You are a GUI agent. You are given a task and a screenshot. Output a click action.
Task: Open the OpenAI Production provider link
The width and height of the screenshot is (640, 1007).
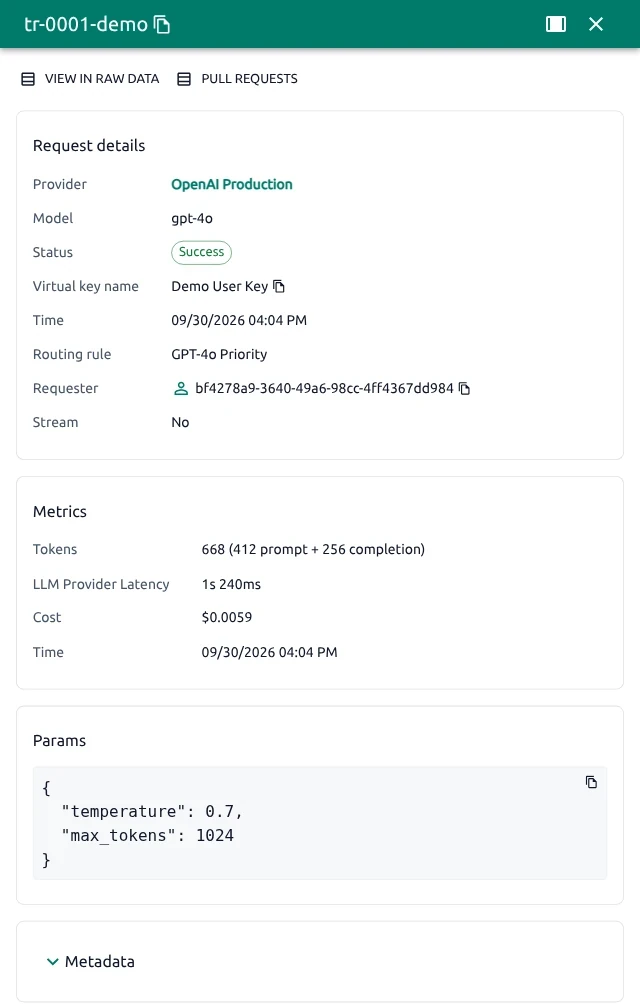[232, 184]
